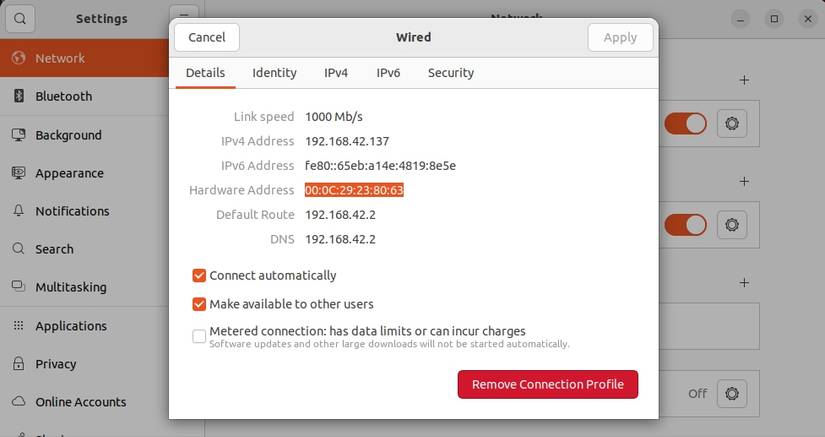
Task: Click the Appearance icon in the sidebar
Action: (18, 173)
